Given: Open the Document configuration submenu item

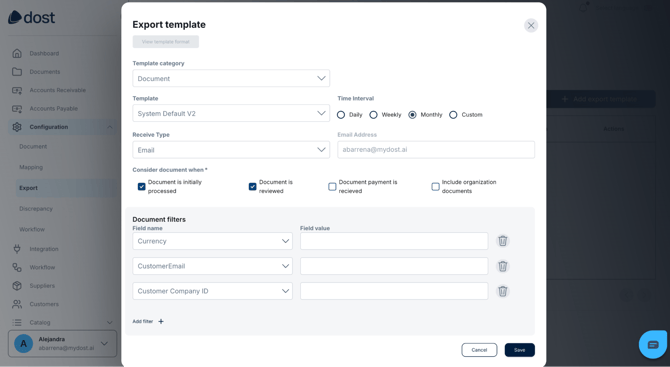Looking at the screenshot, I should [33, 147].
